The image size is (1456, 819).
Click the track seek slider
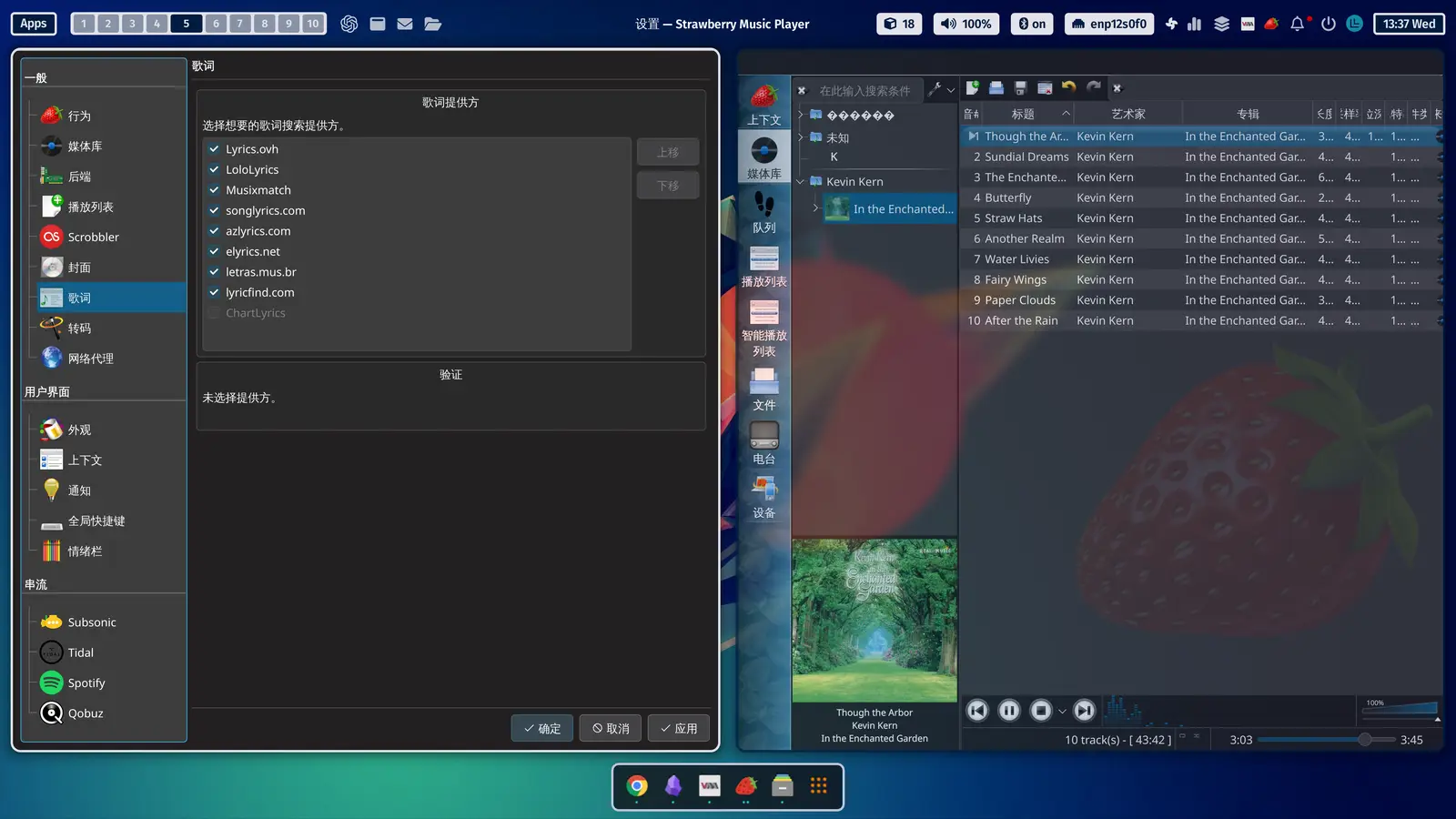click(x=1327, y=740)
